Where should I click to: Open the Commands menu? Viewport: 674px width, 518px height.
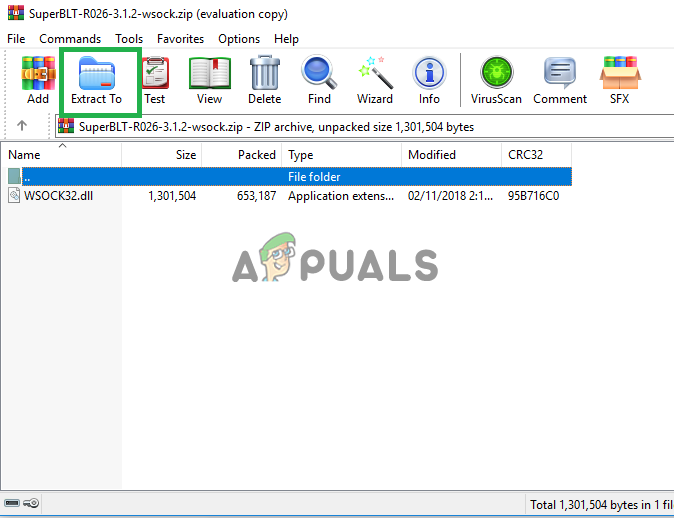(x=70, y=39)
